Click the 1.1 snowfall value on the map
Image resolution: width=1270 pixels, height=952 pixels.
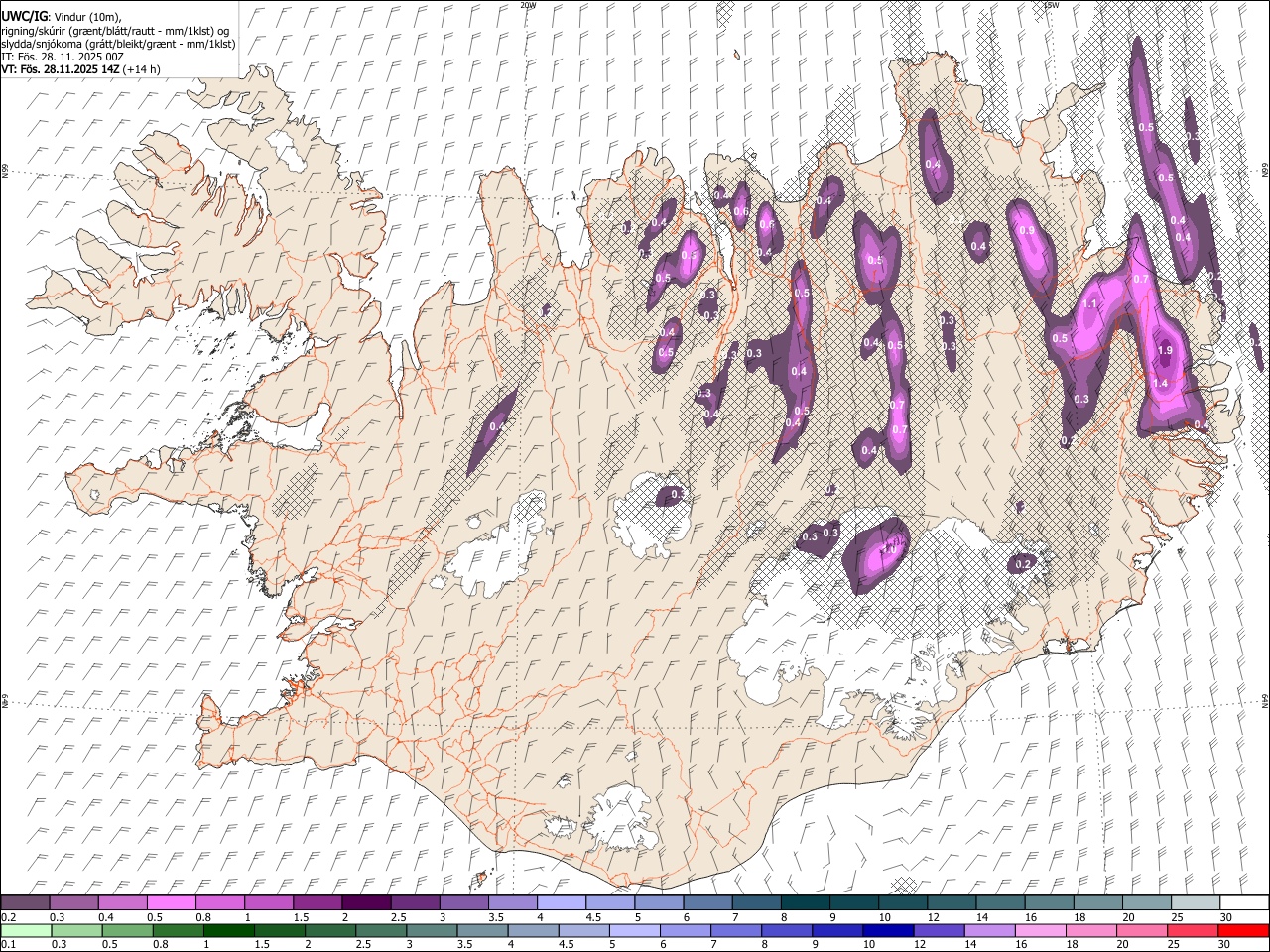point(1089,304)
